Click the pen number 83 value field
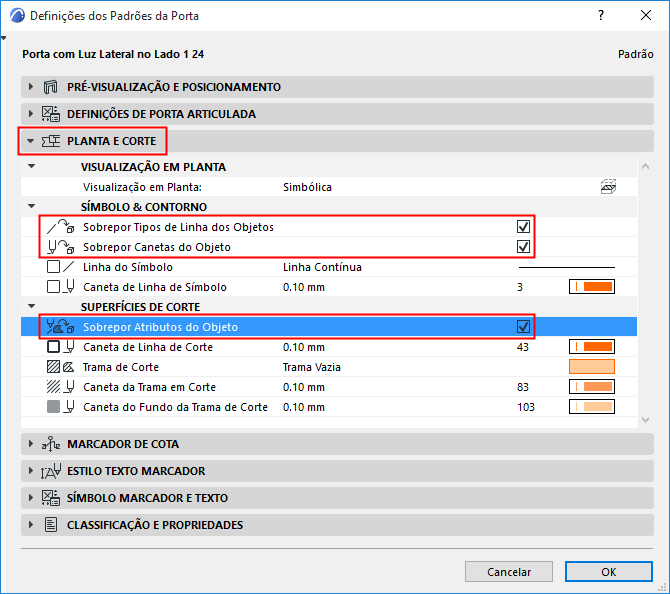The width and height of the screenshot is (670, 594). click(x=523, y=387)
